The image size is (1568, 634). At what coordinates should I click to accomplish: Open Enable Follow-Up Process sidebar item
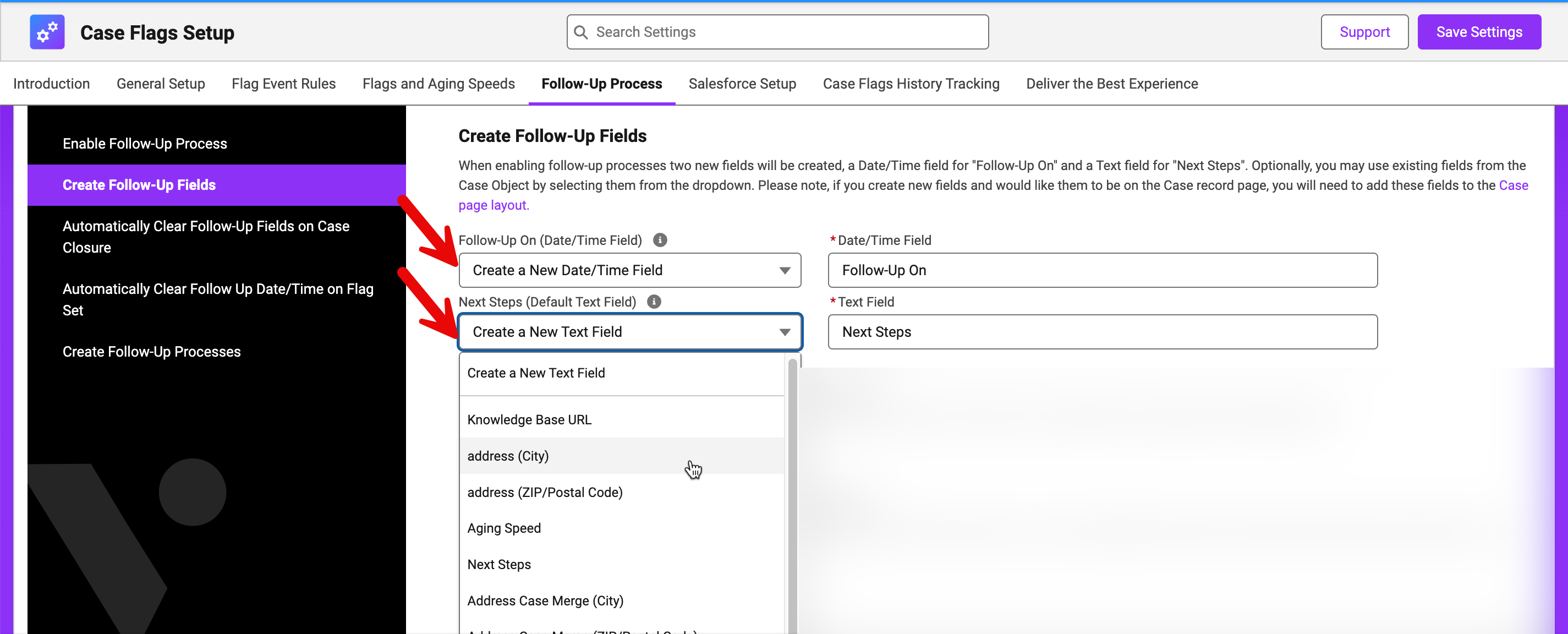click(x=216, y=143)
